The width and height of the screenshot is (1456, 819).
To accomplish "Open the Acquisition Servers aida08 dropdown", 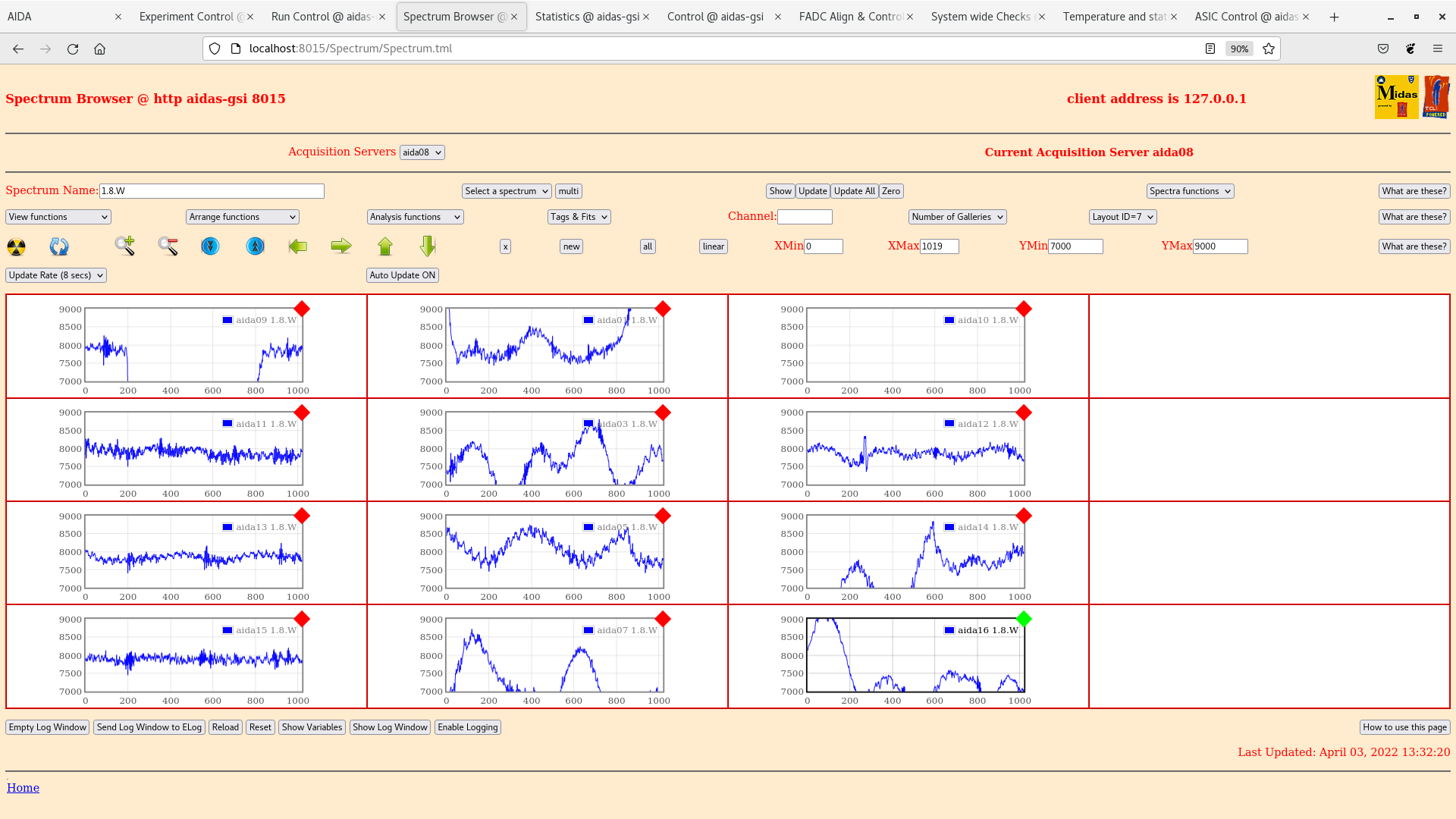I will (422, 152).
